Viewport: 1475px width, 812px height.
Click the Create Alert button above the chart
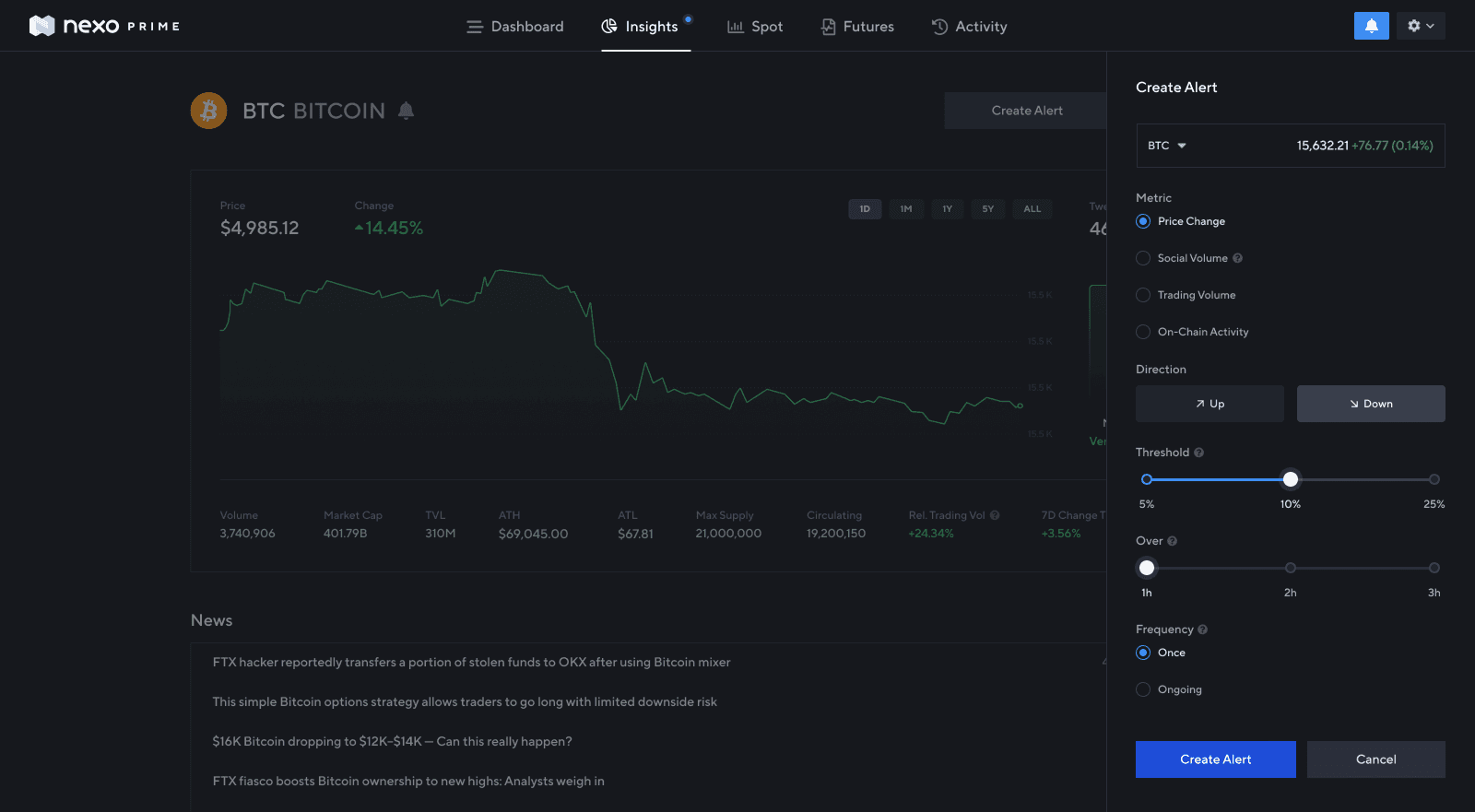tap(1026, 111)
